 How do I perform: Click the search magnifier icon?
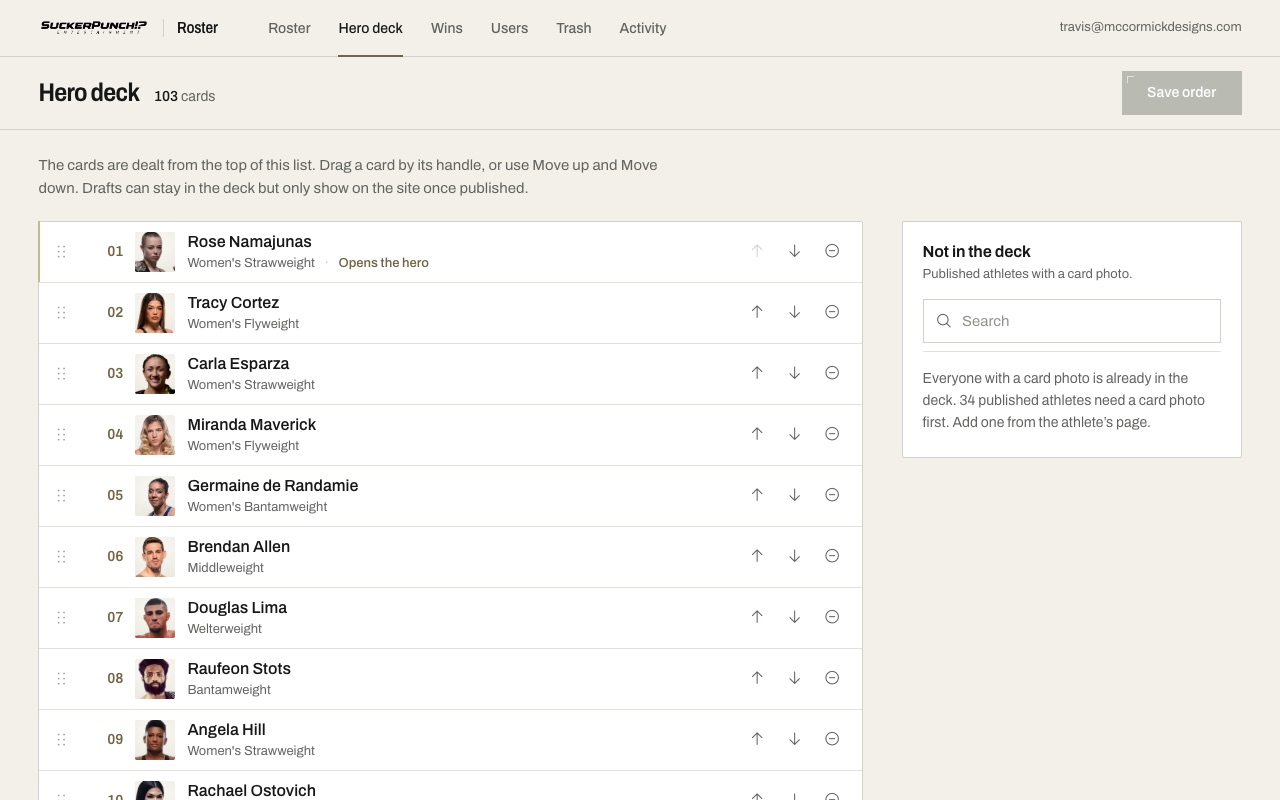tap(943, 321)
